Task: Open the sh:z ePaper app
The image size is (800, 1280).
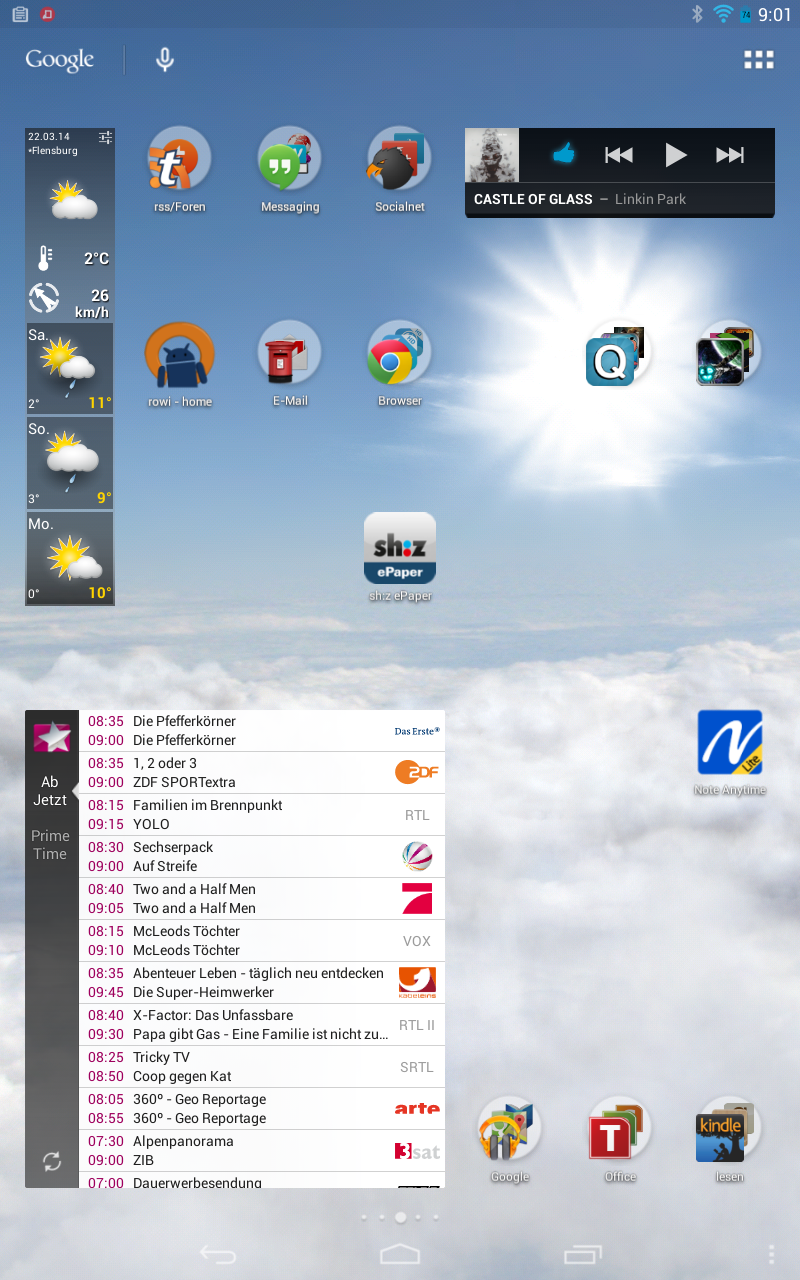Action: [x=399, y=549]
